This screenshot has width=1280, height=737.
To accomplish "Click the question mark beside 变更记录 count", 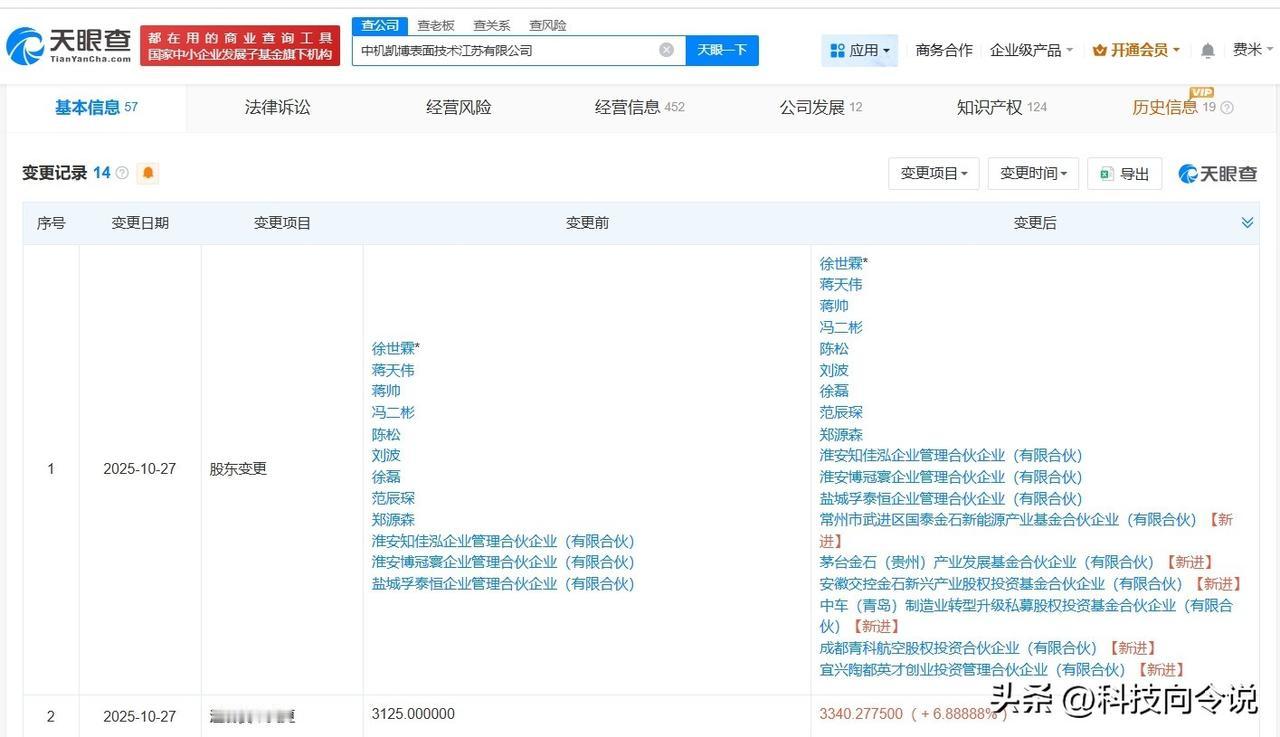I will 120,172.
